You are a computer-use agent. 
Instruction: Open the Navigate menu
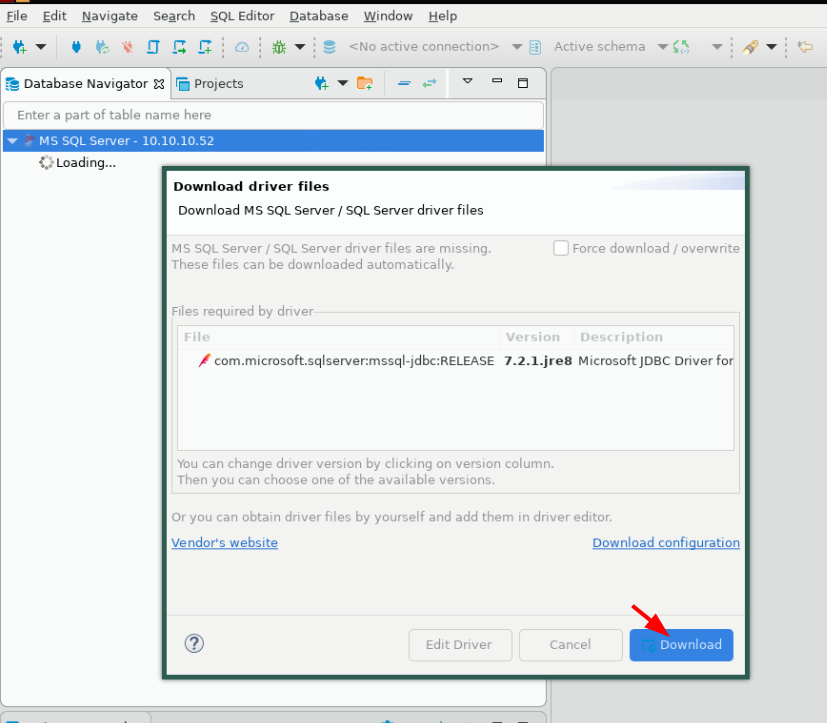tap(110, 16)
